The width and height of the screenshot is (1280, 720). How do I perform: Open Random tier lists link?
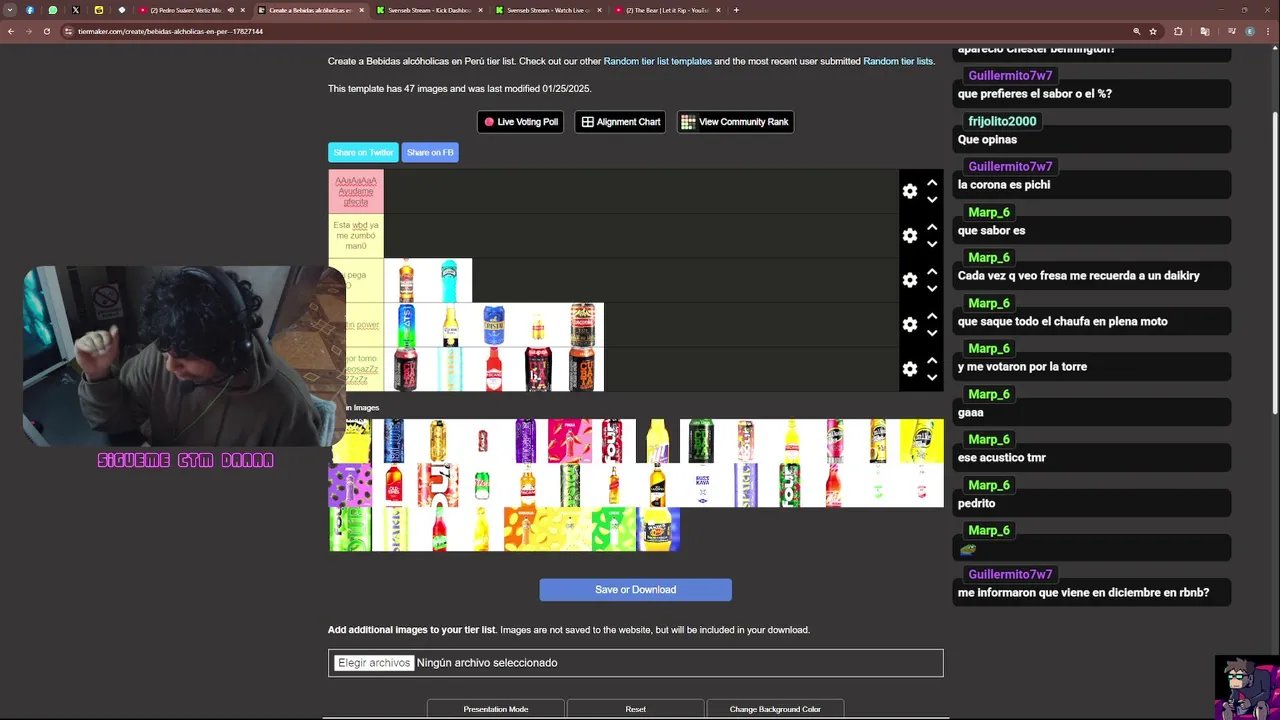(897, 61)
